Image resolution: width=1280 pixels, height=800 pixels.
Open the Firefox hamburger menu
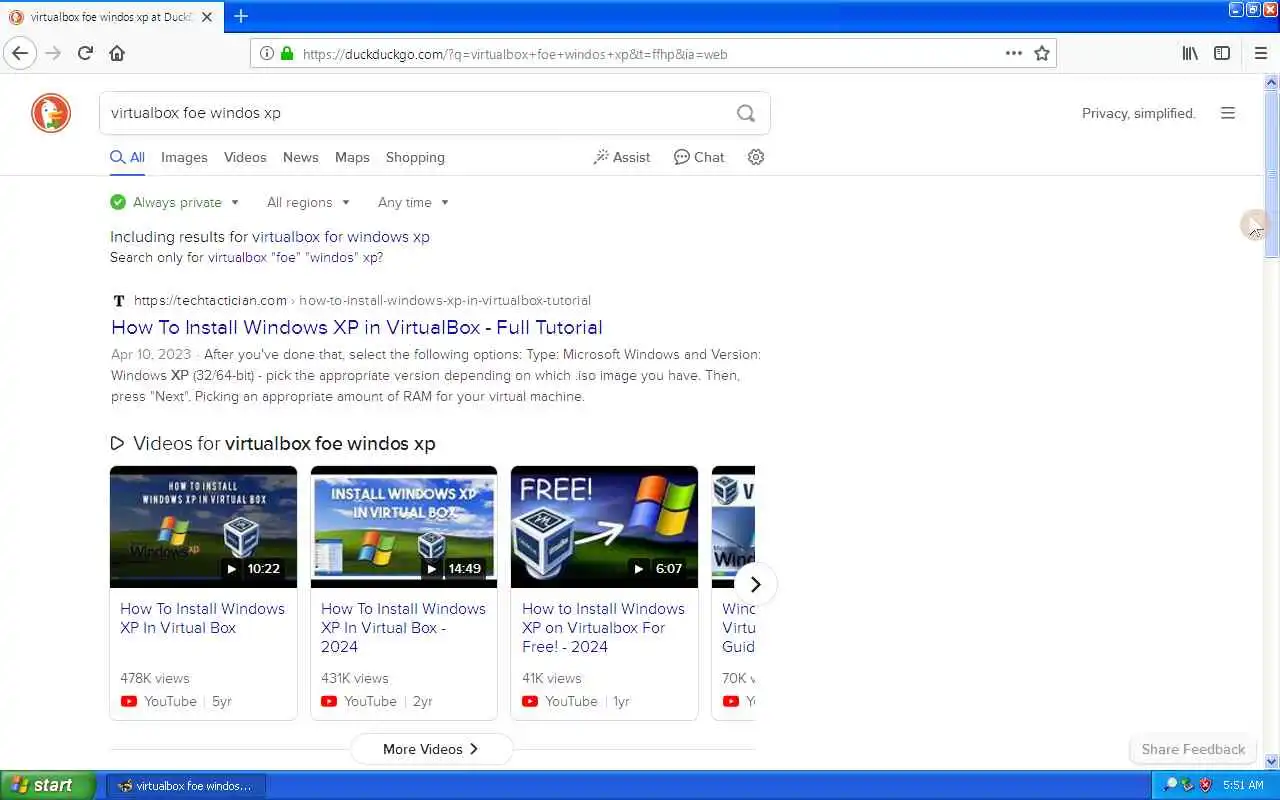[x=1260, y=53]
